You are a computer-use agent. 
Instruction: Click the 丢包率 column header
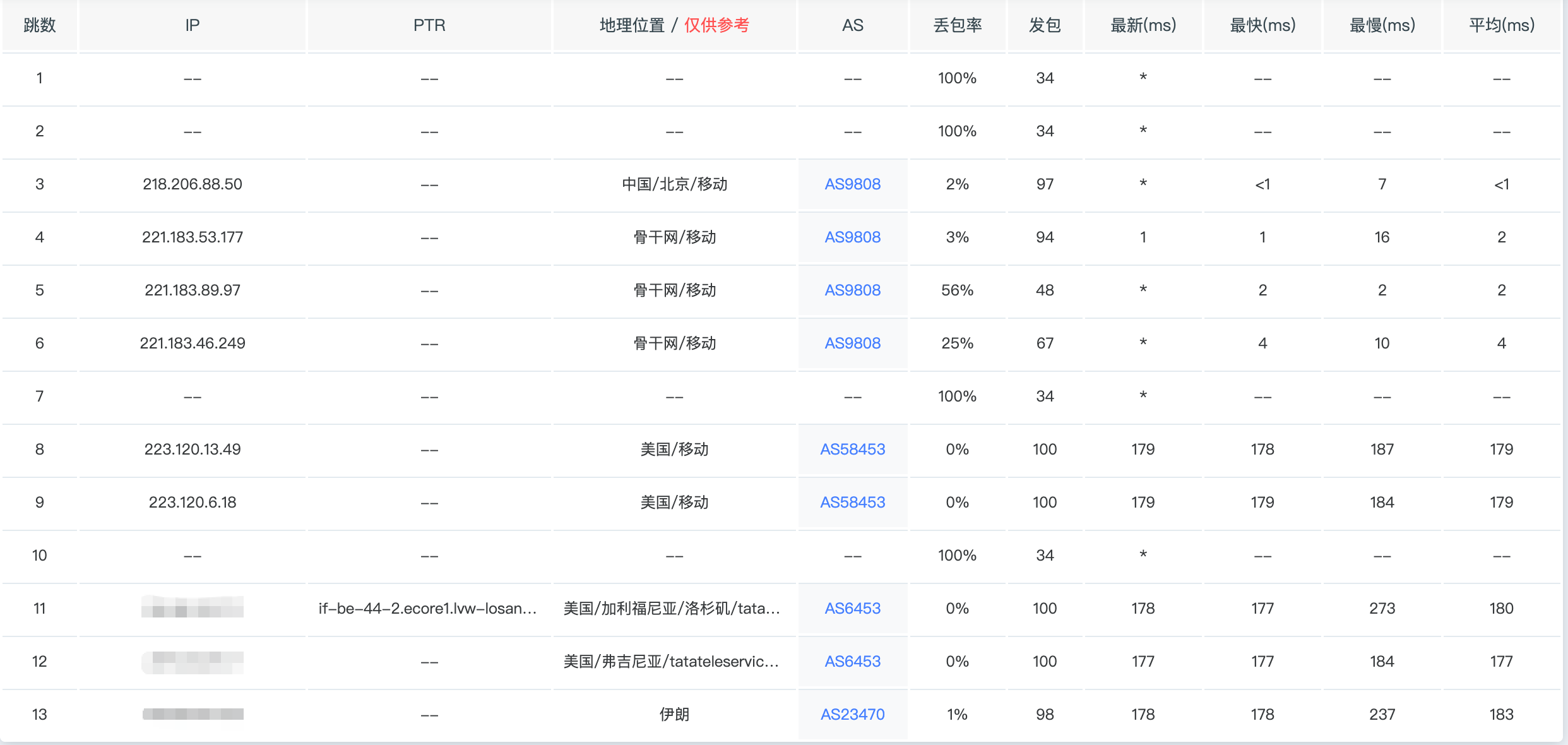[957, 25]
